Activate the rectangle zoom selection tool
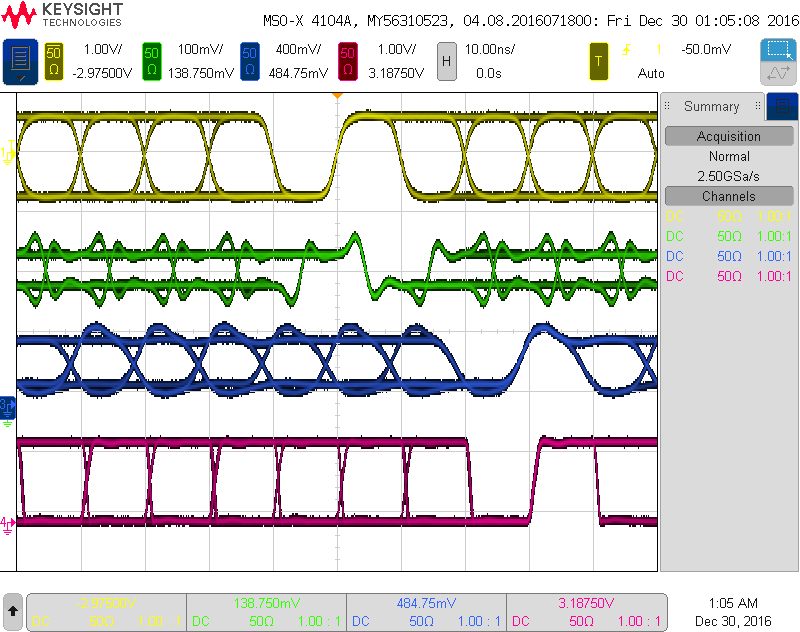This screenshot has height=632, width=800. (x=778, y=50)
